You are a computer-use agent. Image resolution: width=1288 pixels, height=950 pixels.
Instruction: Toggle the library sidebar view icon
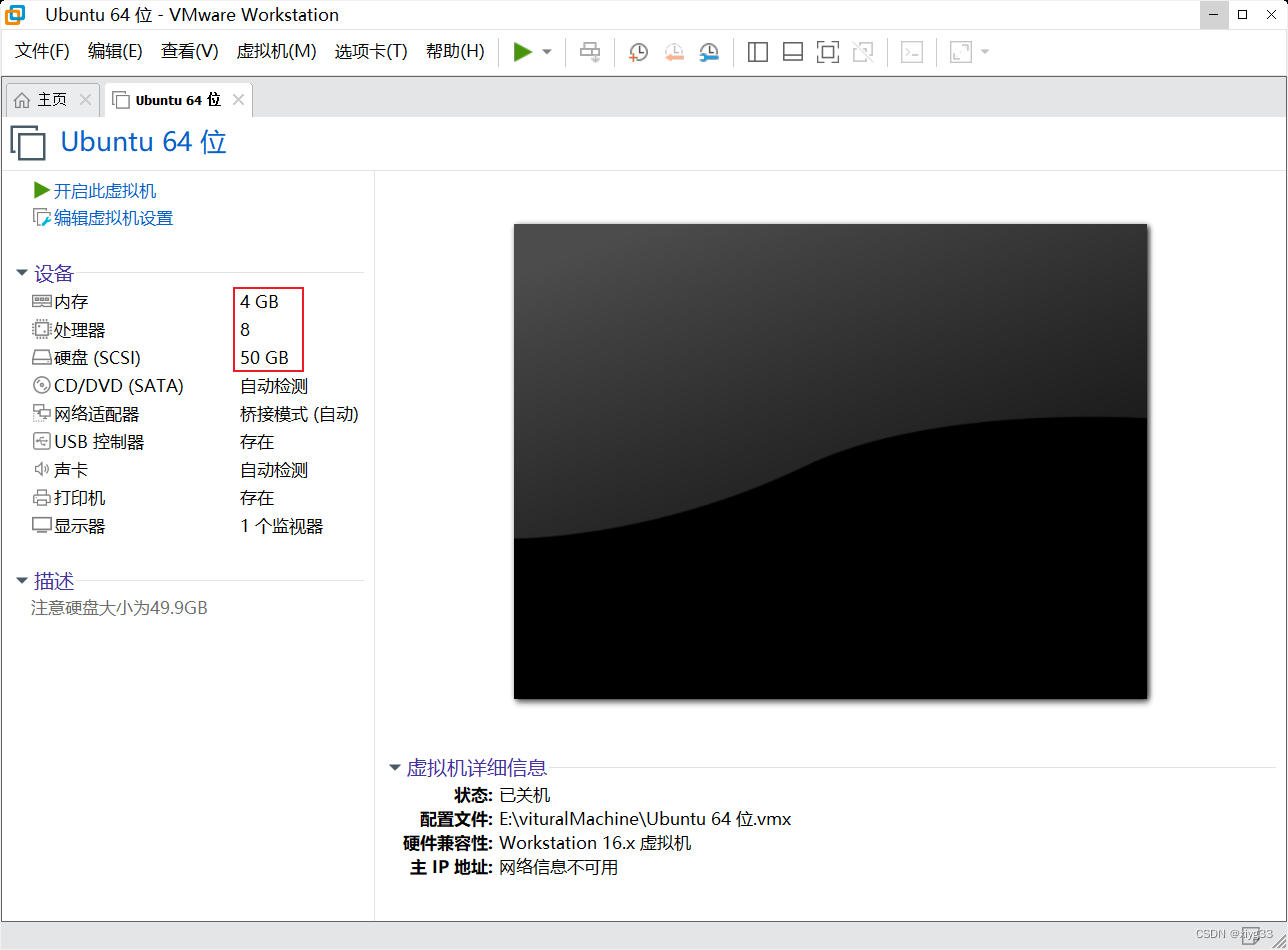coord(758,52)
